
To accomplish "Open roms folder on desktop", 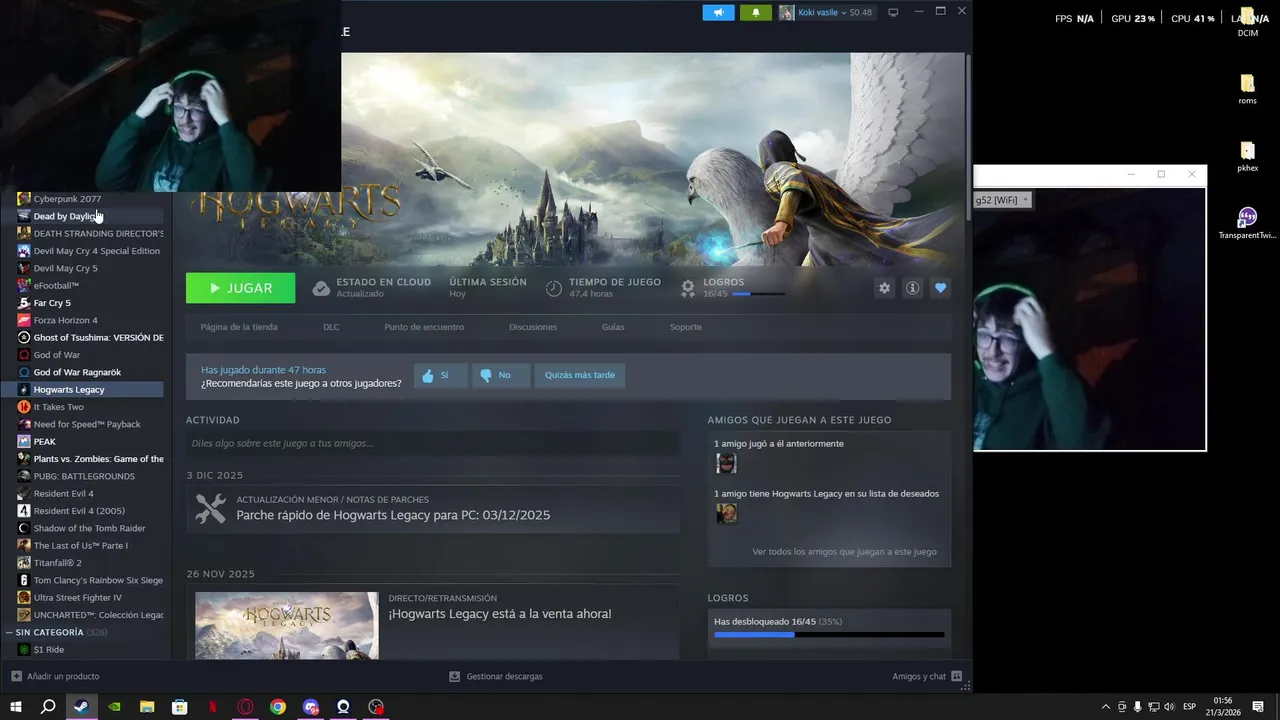I will 1248,88.
